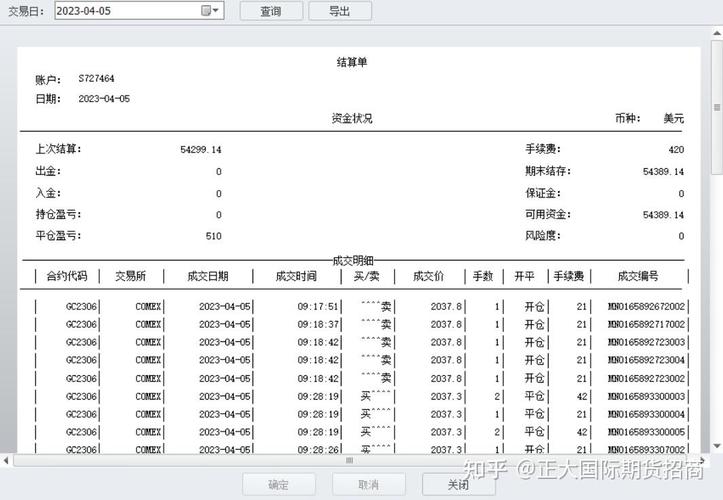Click into the 交易日 date field
This screenshot has height=500, width=723.
pyautogui.click(x=125, y=11)
